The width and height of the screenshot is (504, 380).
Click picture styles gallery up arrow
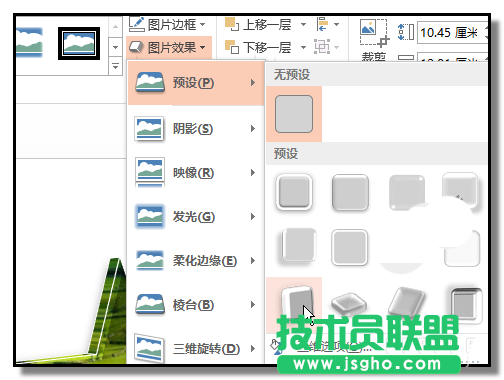click(115, 26)
